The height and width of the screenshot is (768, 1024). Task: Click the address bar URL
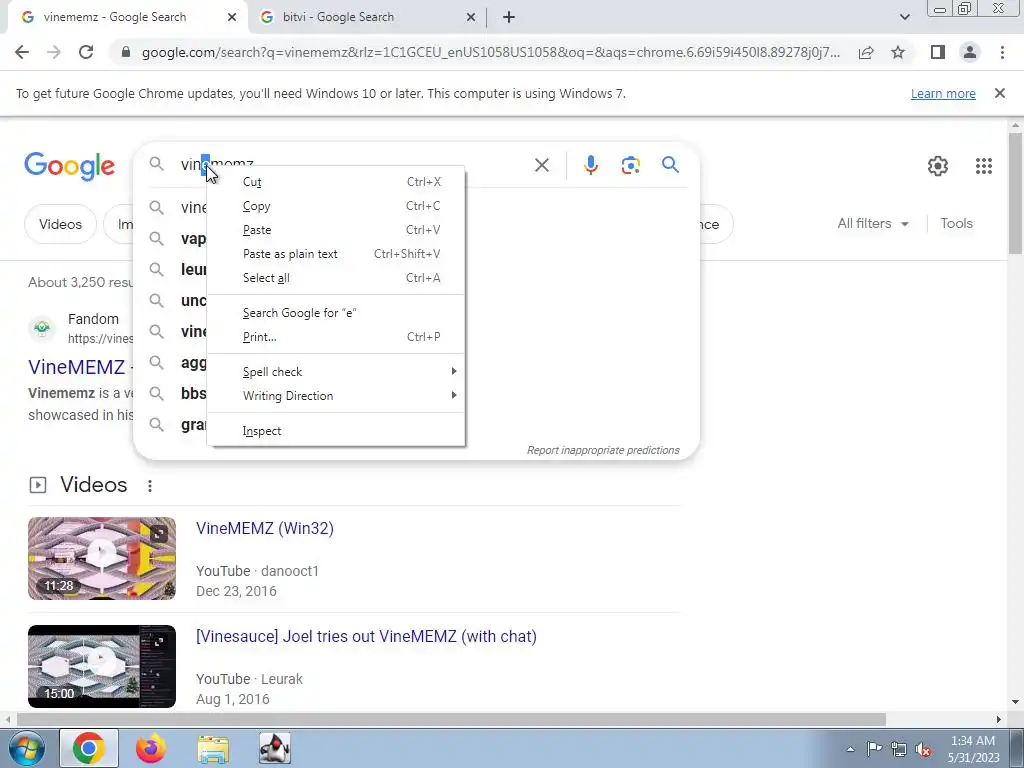point(490,52)
